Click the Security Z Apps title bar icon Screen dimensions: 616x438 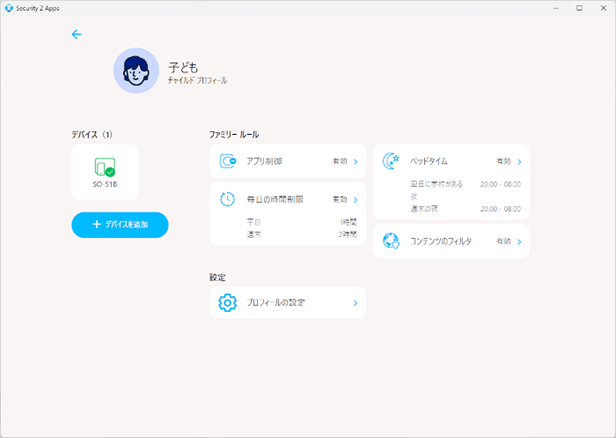9,8
